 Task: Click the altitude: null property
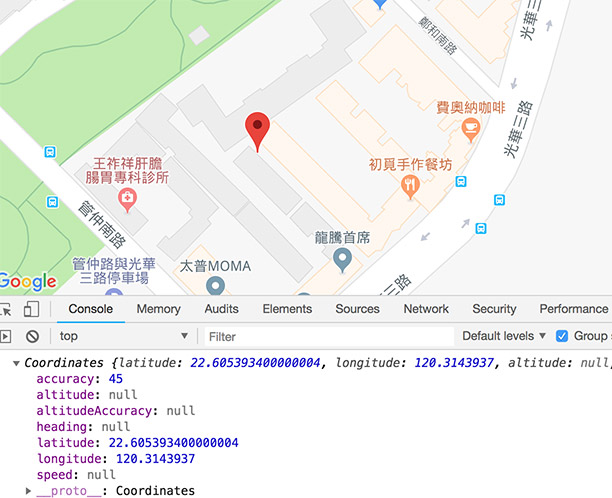point(87,395)
